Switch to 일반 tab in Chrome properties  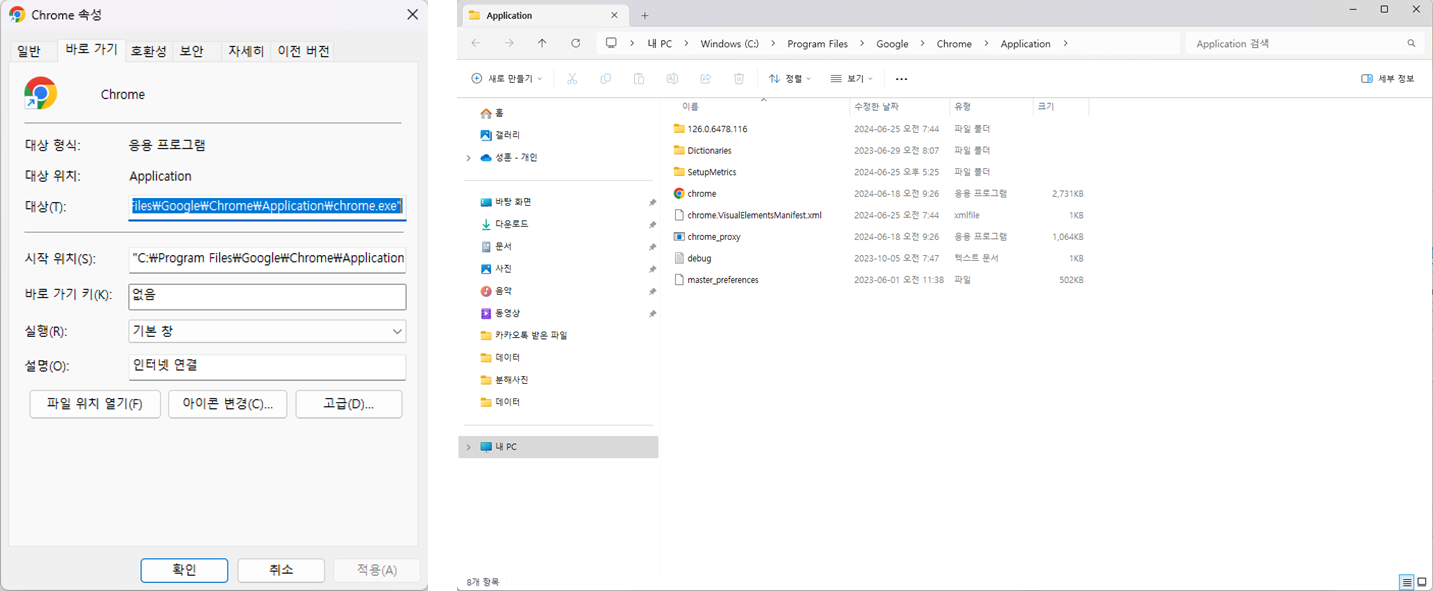30,51
